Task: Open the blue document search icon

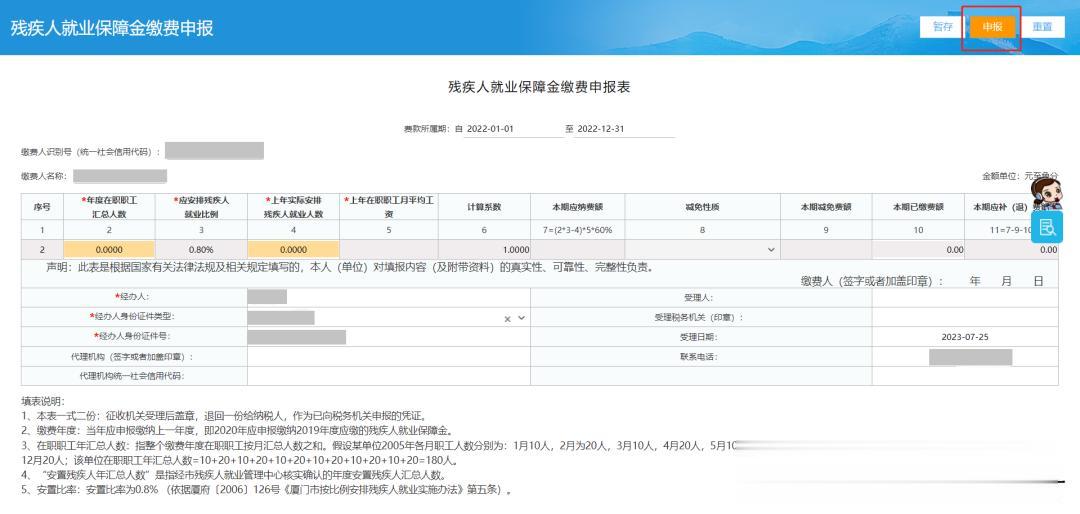Action: (x=1047, y=227)
